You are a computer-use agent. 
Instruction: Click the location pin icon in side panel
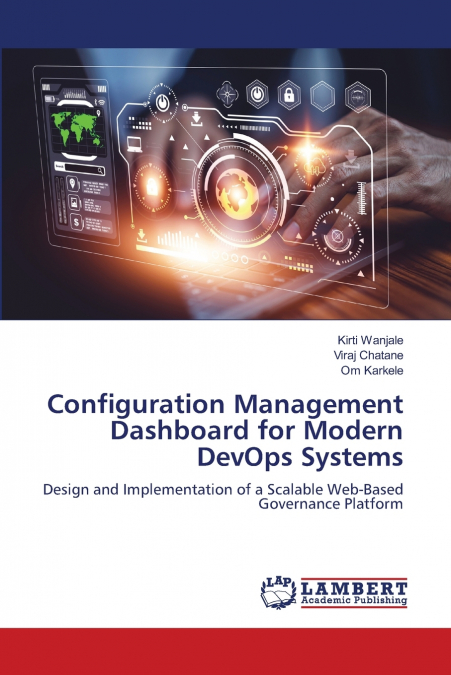click(73, 184)
